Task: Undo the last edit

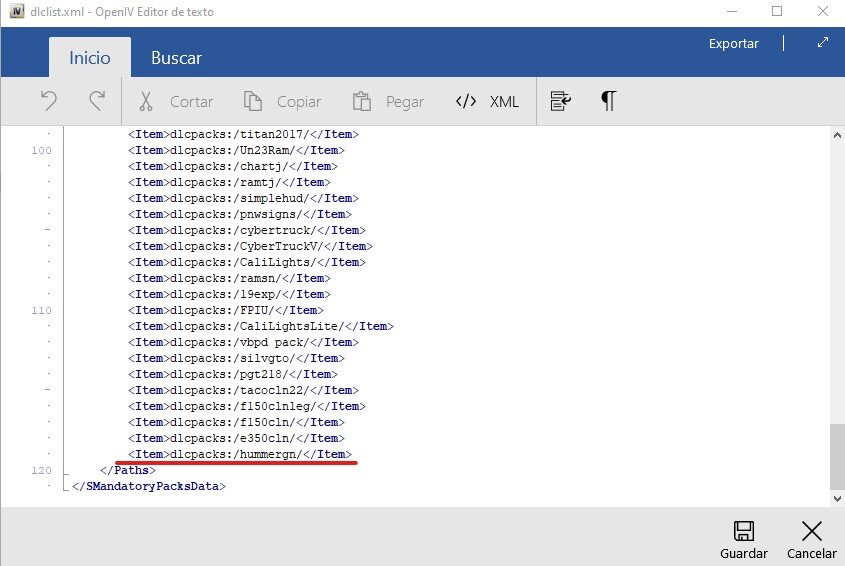Action: point(49,101)
